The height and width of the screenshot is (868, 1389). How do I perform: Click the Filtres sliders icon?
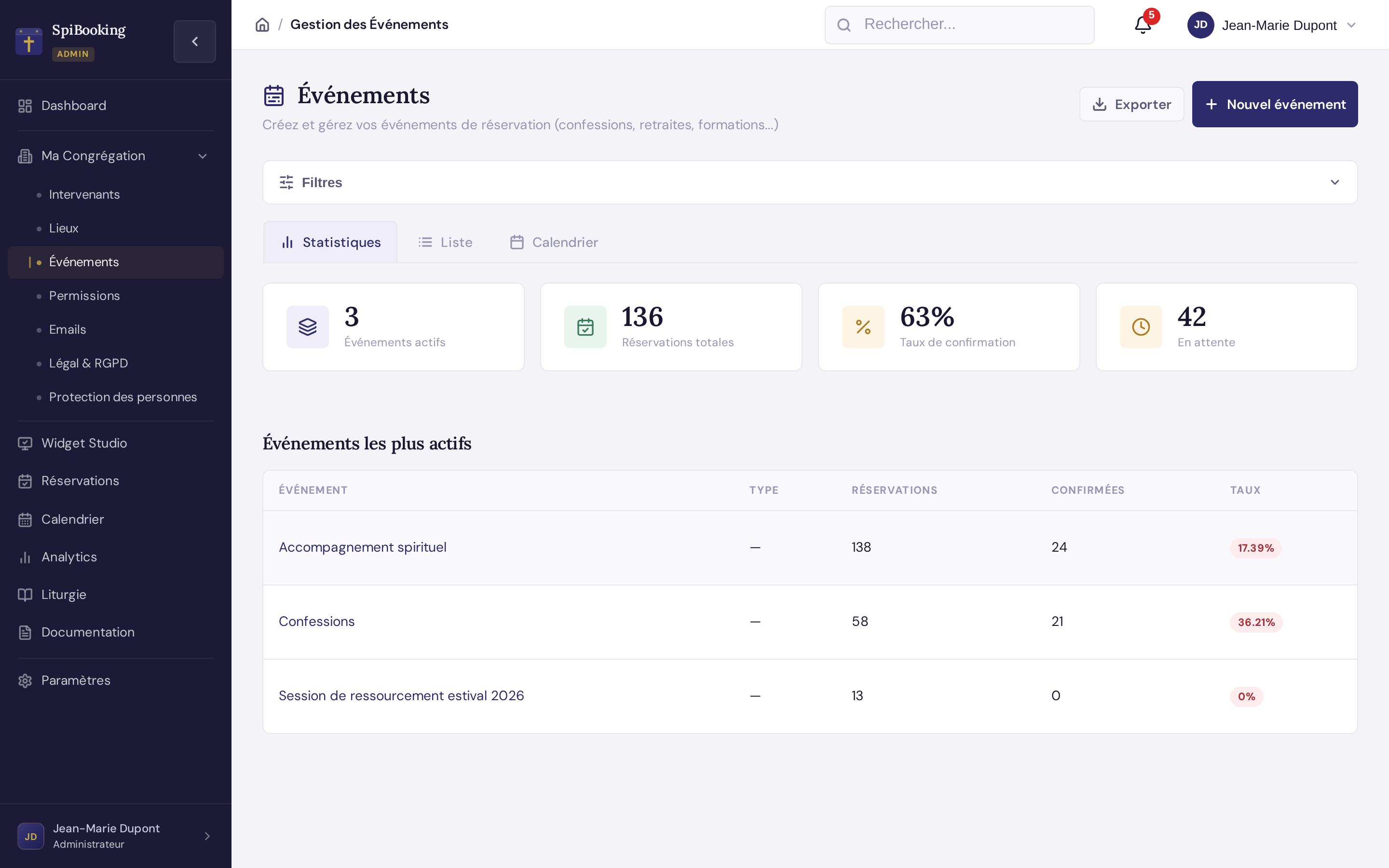click(x=286, y=183)
